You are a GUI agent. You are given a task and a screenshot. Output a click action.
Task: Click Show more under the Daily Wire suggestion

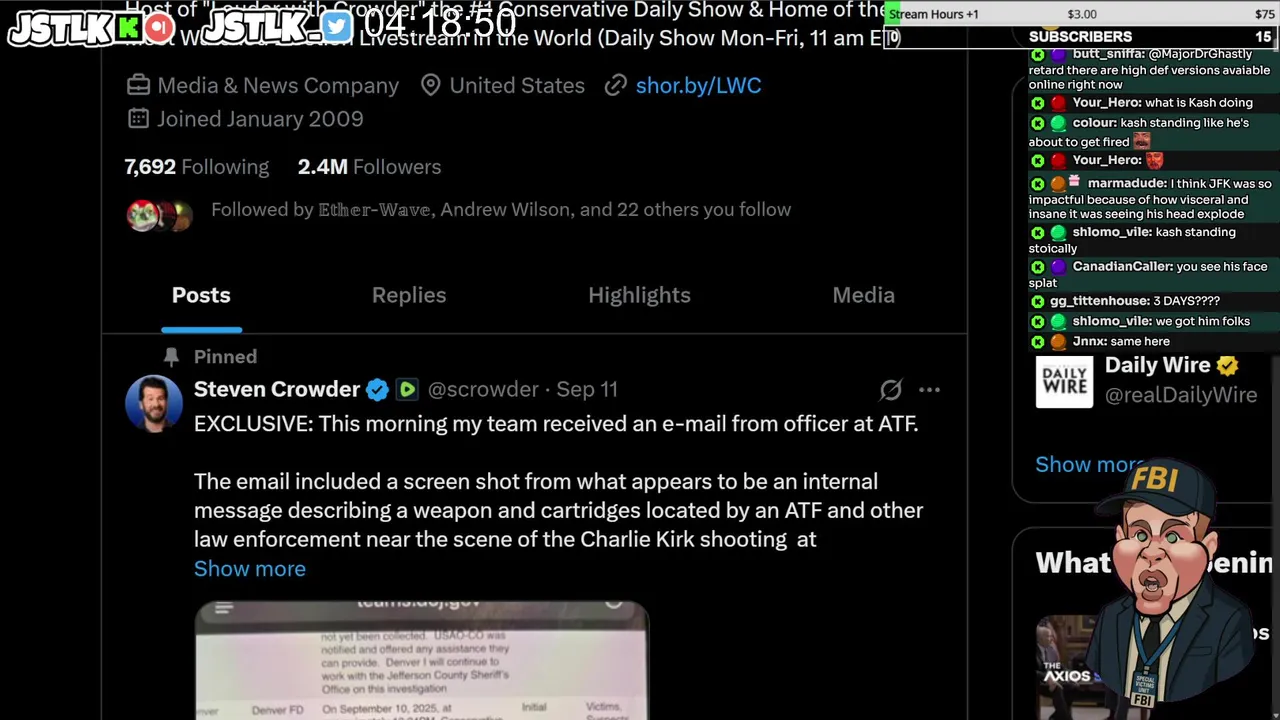click(x=1088, y=465)
